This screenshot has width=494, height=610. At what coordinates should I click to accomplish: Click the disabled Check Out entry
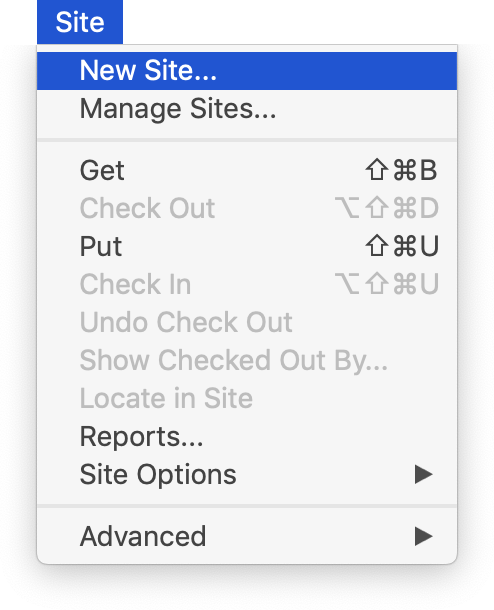click(247, 209)
